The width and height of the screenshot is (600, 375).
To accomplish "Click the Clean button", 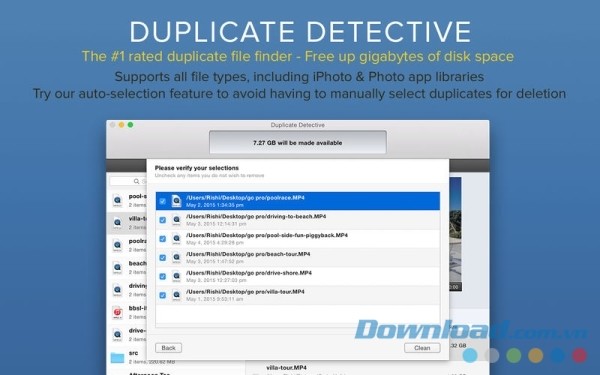I will tap(422, 348).
